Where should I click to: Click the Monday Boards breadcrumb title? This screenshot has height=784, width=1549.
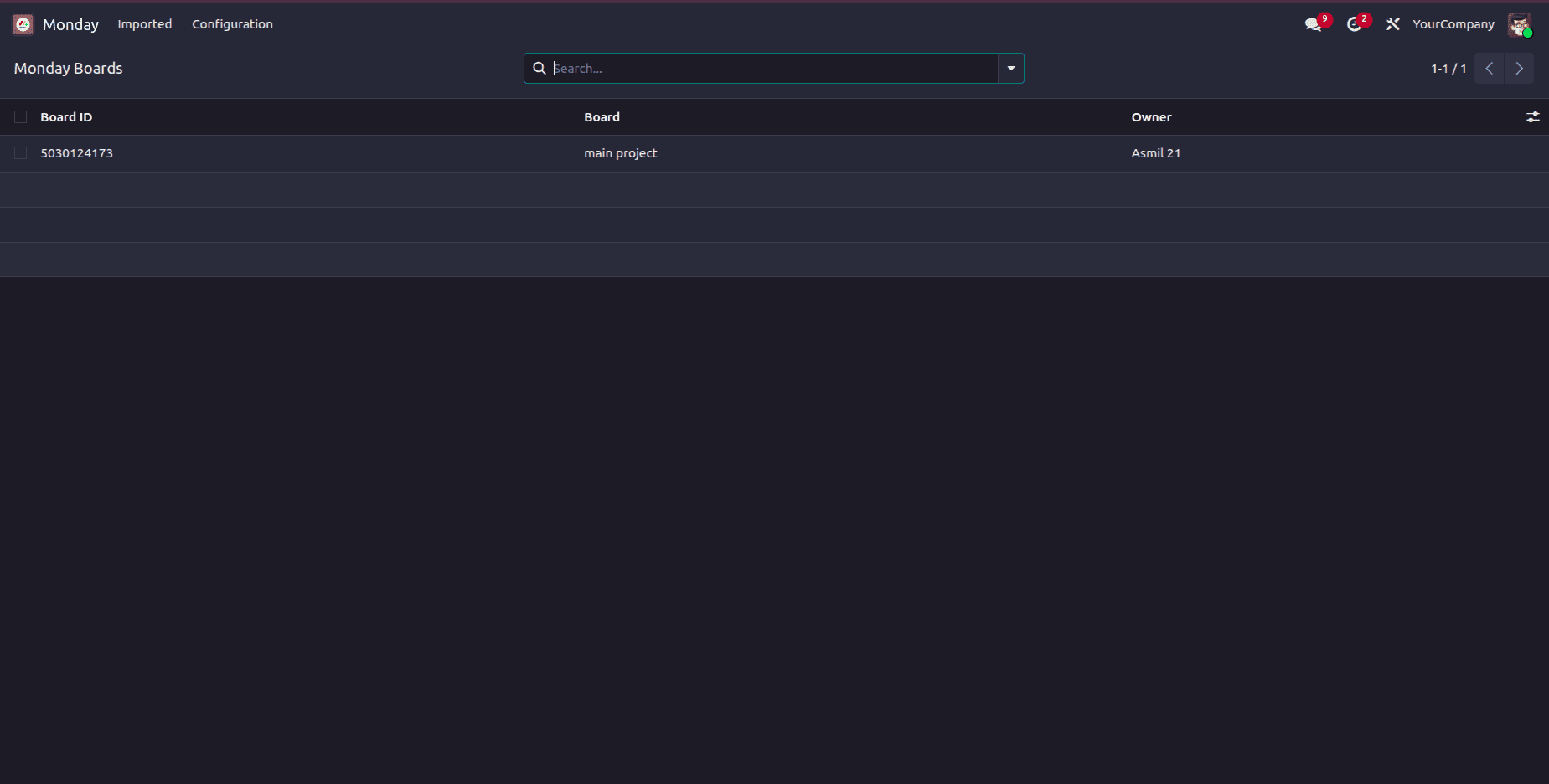[x=69, y=69]
